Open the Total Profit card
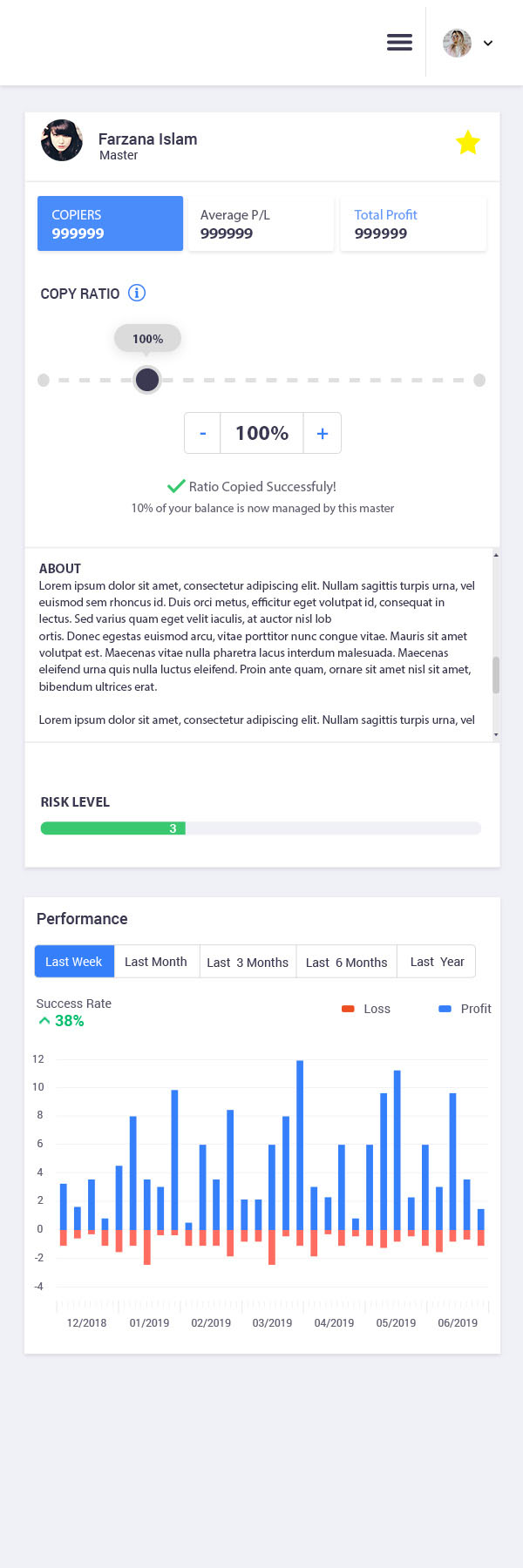Image resolution: width=523 pixels, height=1568 pixels. click(412, 224)
